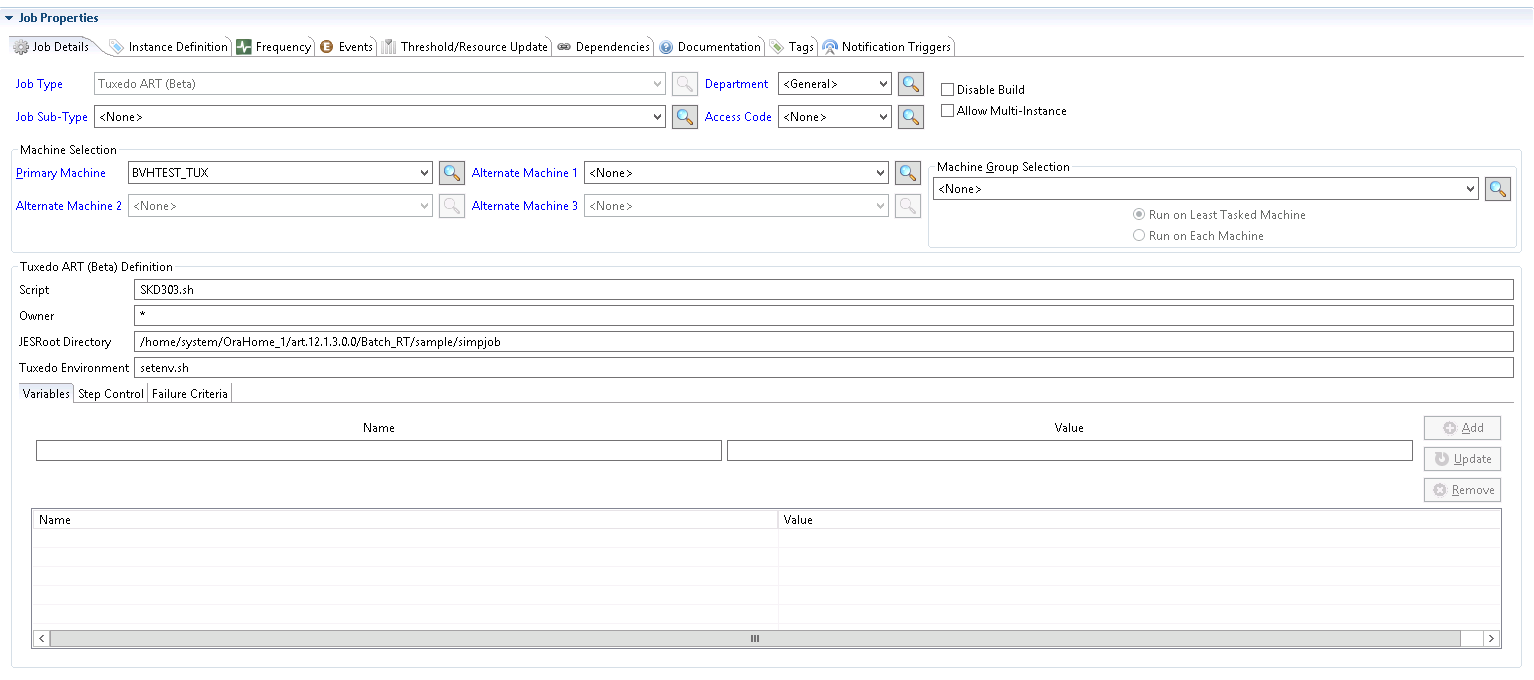
Task: Click the magnifier icon next to Job Sub-Type
Action: click(x=684, y=117)
